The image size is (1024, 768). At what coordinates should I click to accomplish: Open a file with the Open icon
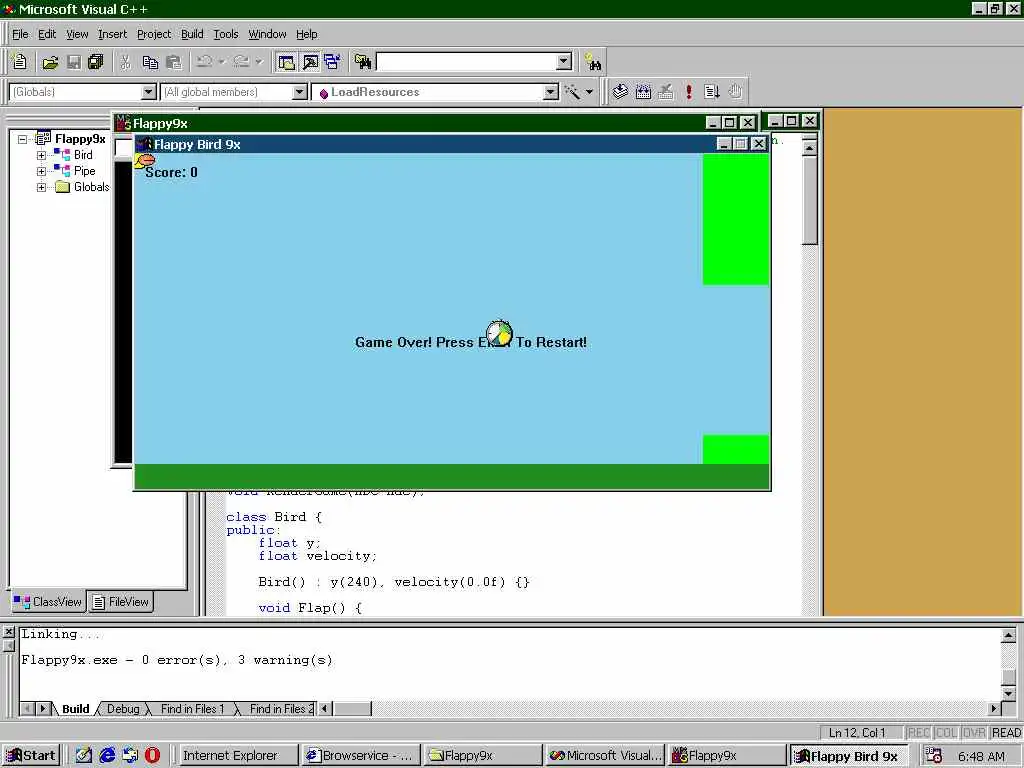(50, 62)
